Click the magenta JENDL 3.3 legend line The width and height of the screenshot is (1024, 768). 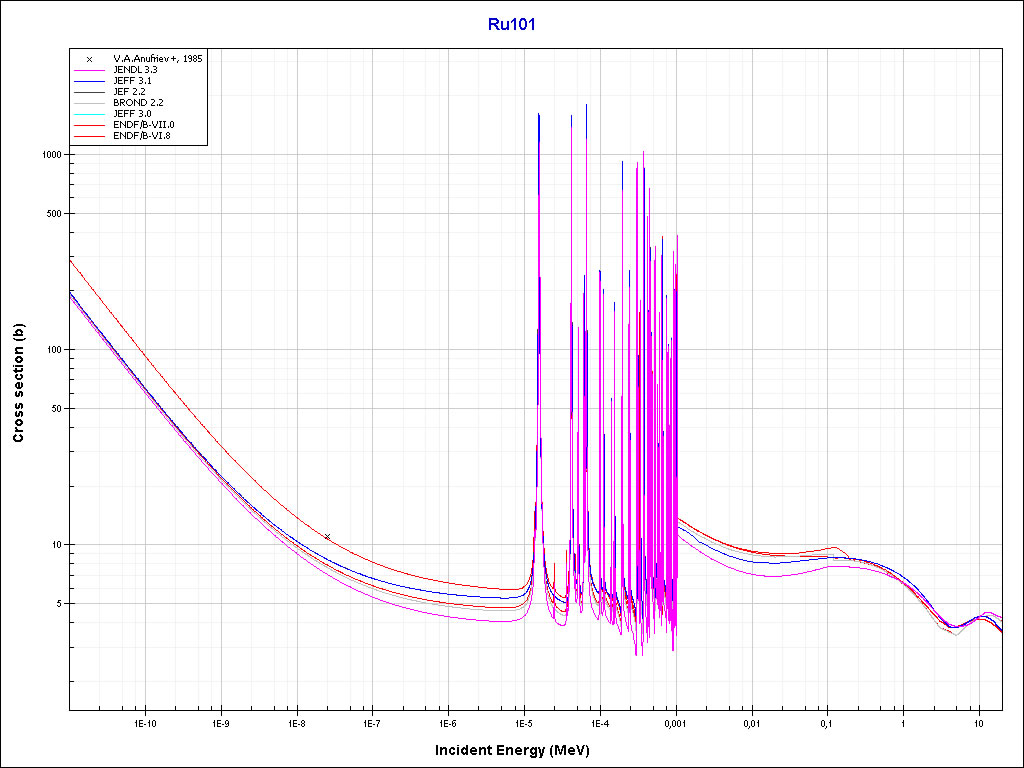89,70
